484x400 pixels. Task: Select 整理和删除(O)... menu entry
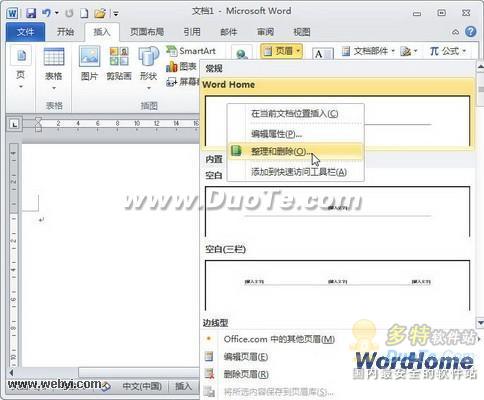[x=295, y=152]
